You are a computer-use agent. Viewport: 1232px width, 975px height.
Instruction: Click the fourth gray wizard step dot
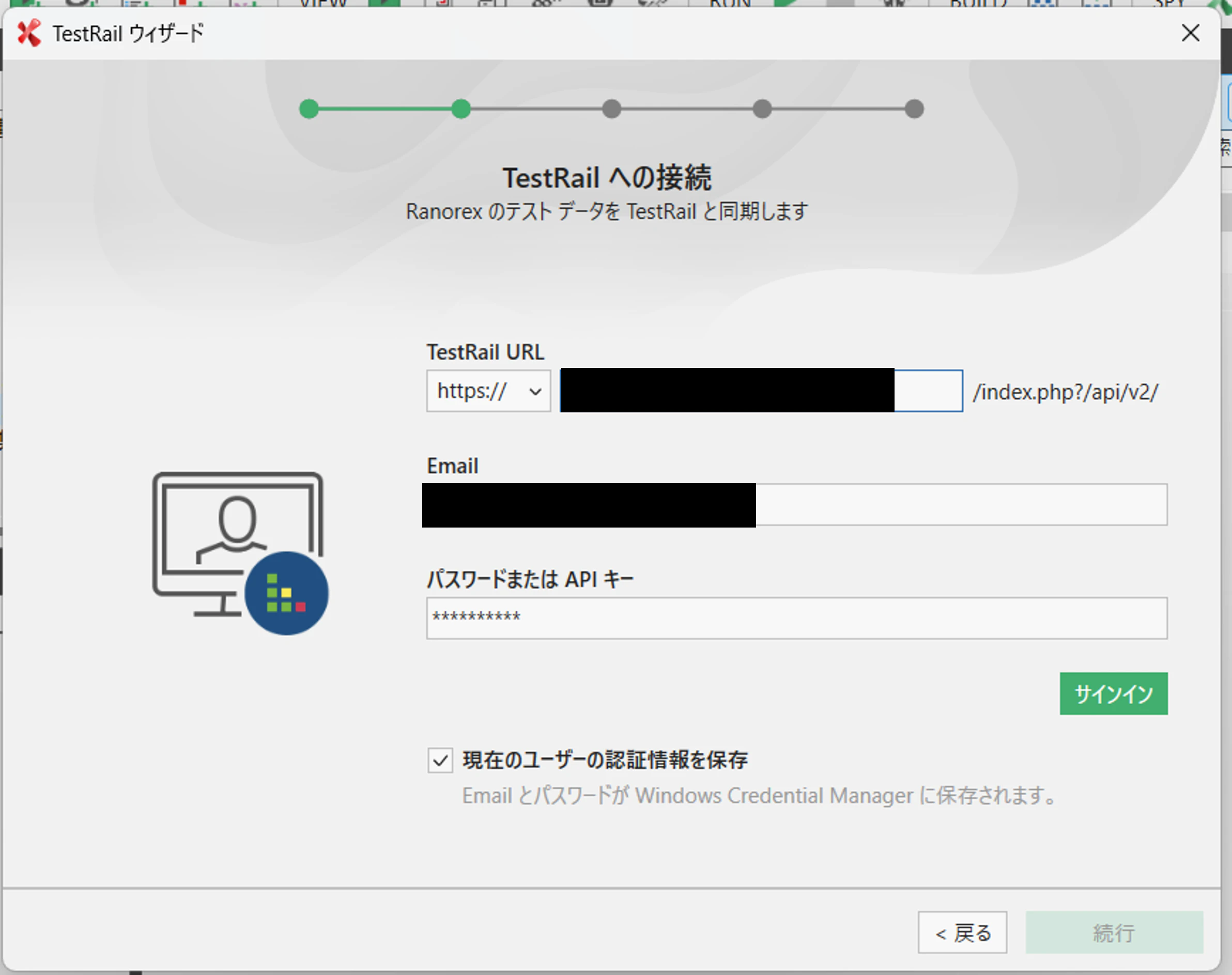tap(762, 109)
